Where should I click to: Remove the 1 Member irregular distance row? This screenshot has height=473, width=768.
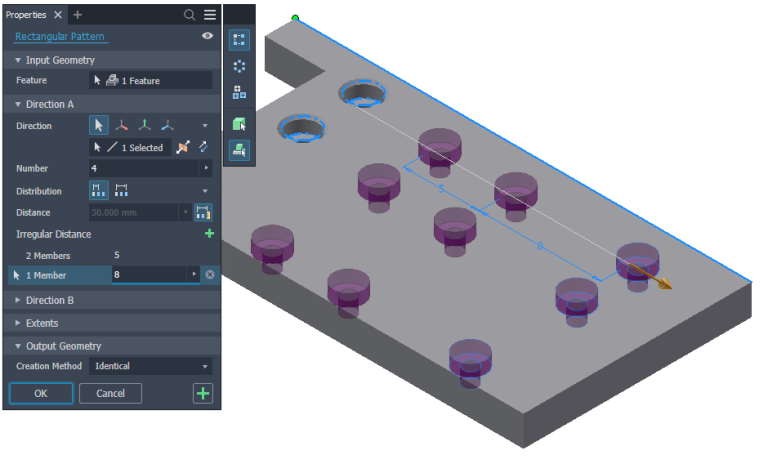(209, 274)
